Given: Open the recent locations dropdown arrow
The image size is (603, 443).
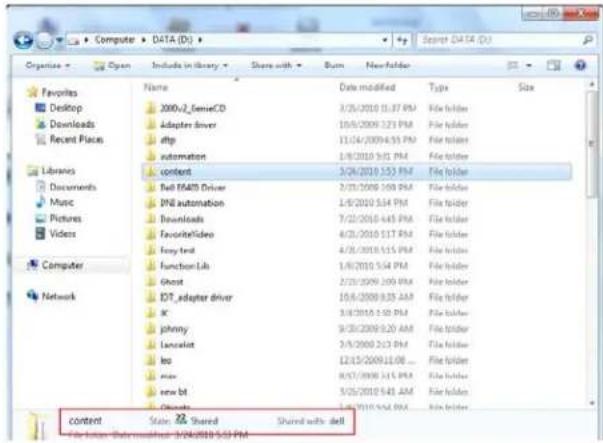Looking at the screenshot, I should pos(60,40).
